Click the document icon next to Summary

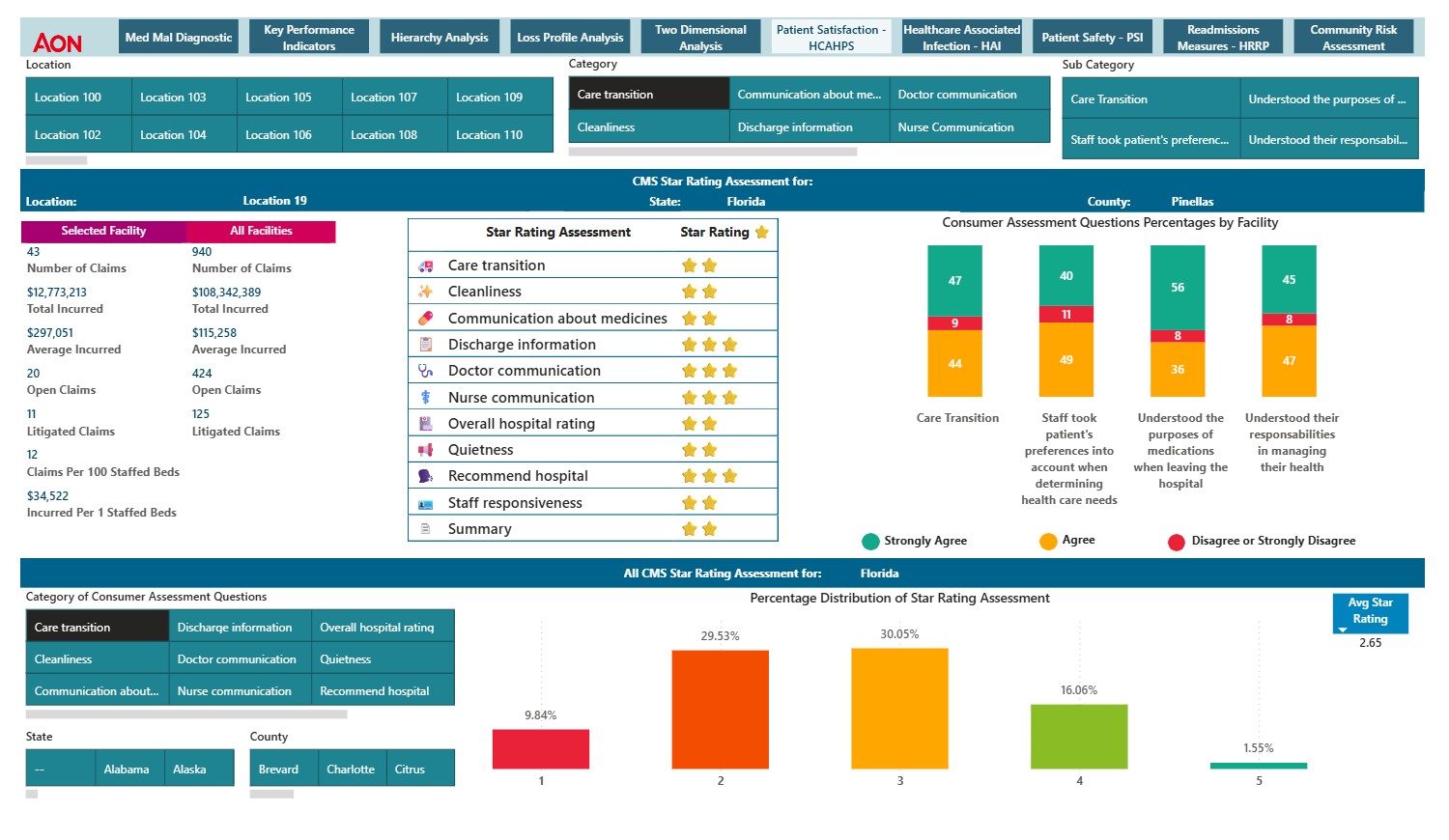[426, 528]
